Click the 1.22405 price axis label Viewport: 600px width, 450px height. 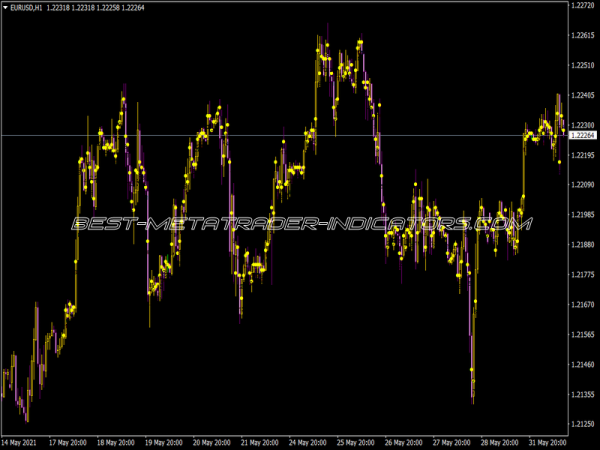[581, 96]
